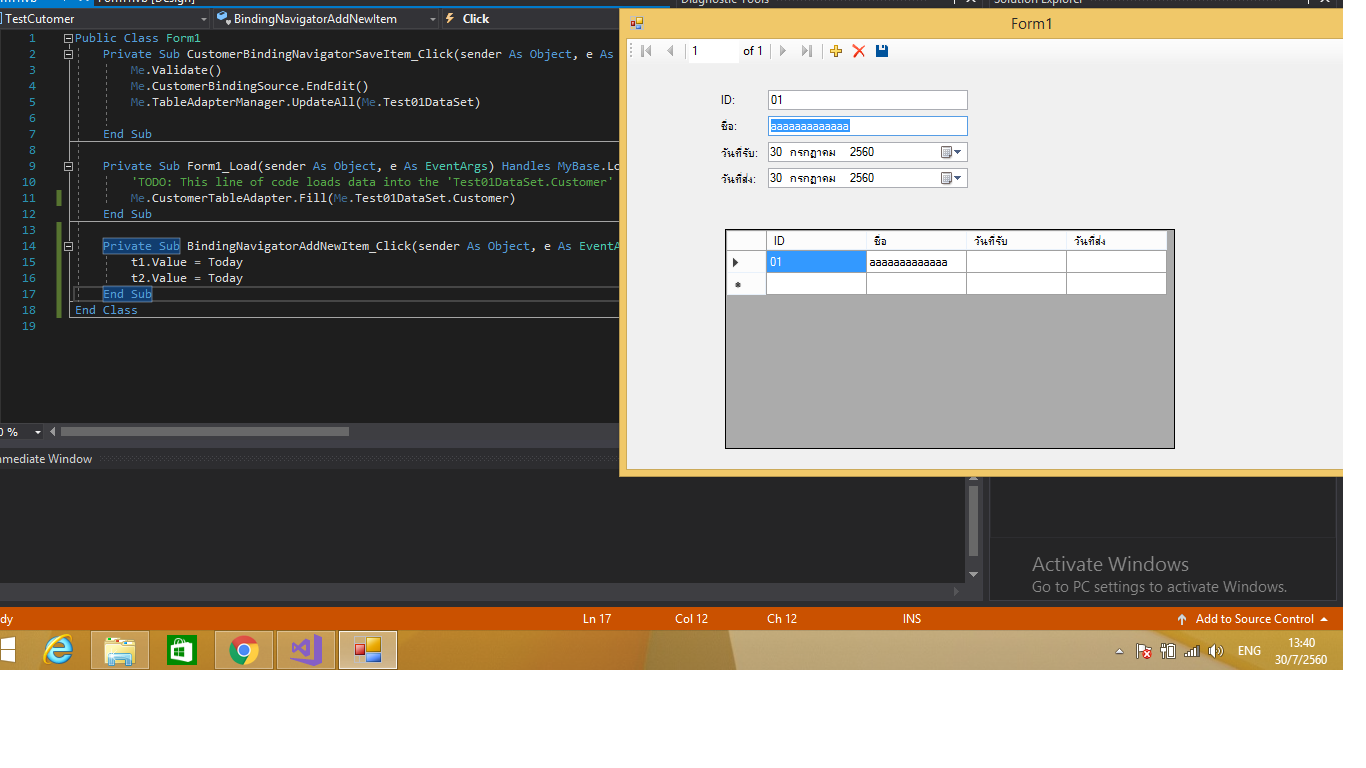
Task: Open network signal tray icon
Action: click(1192, 651)
